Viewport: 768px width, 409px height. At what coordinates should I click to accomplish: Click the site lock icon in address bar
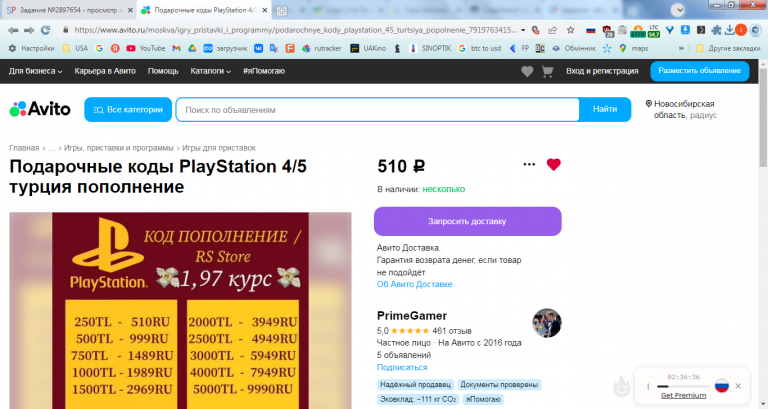(x=65, y=30)
